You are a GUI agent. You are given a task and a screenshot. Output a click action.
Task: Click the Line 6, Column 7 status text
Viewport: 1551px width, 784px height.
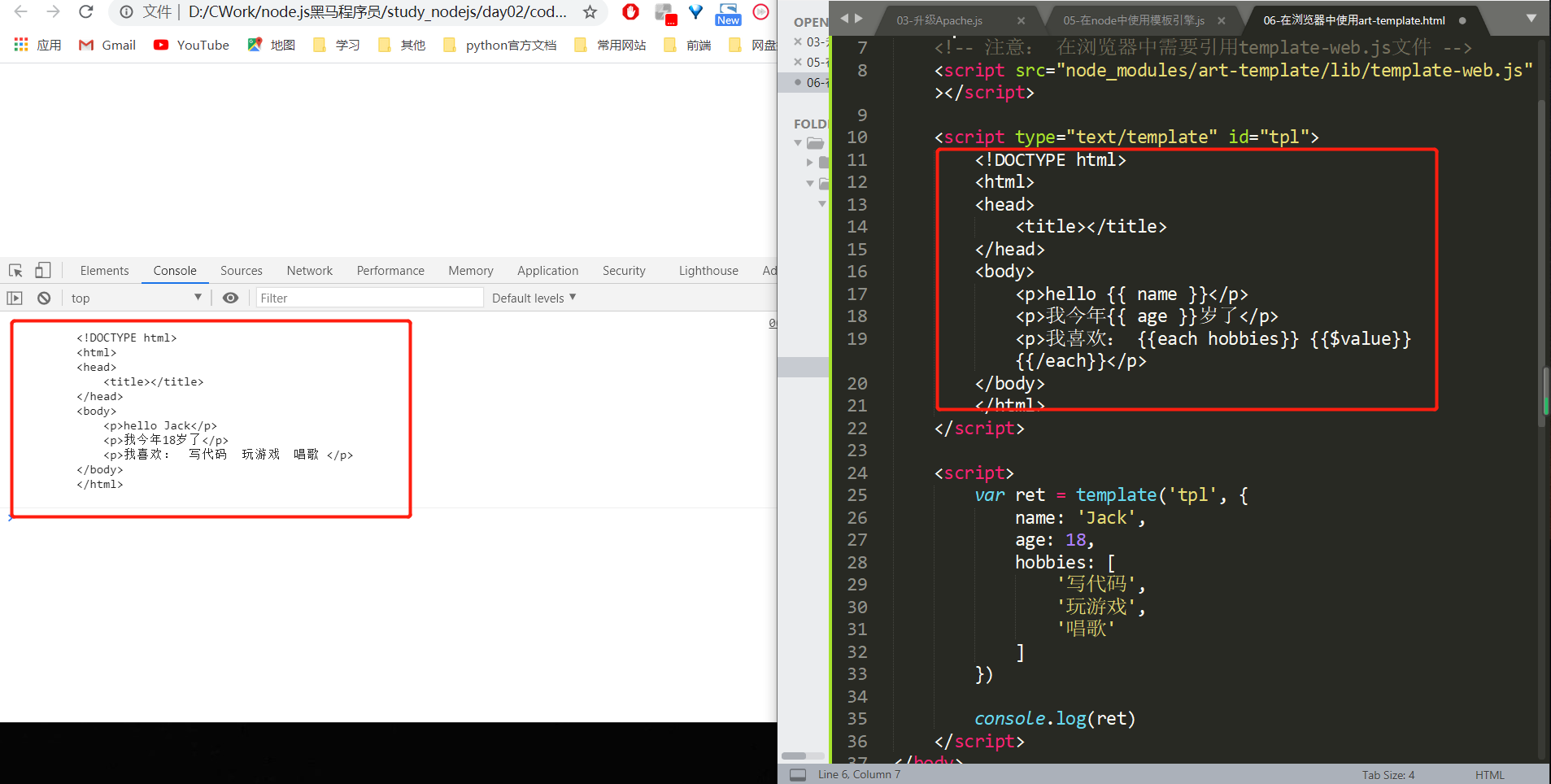pos(859,775)
